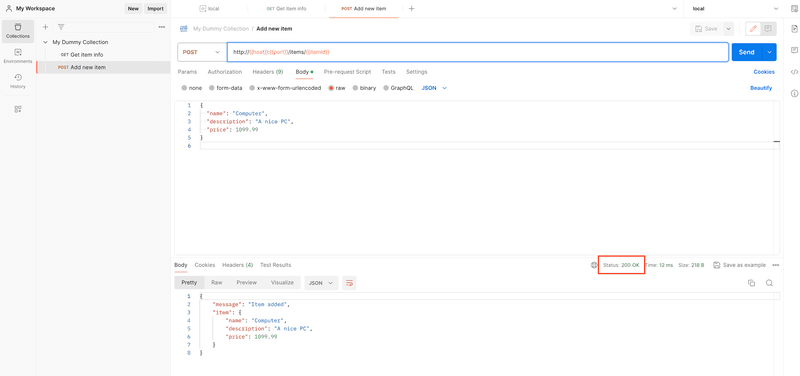Click the Save button
800x376 pixels.
pos(706,29)
